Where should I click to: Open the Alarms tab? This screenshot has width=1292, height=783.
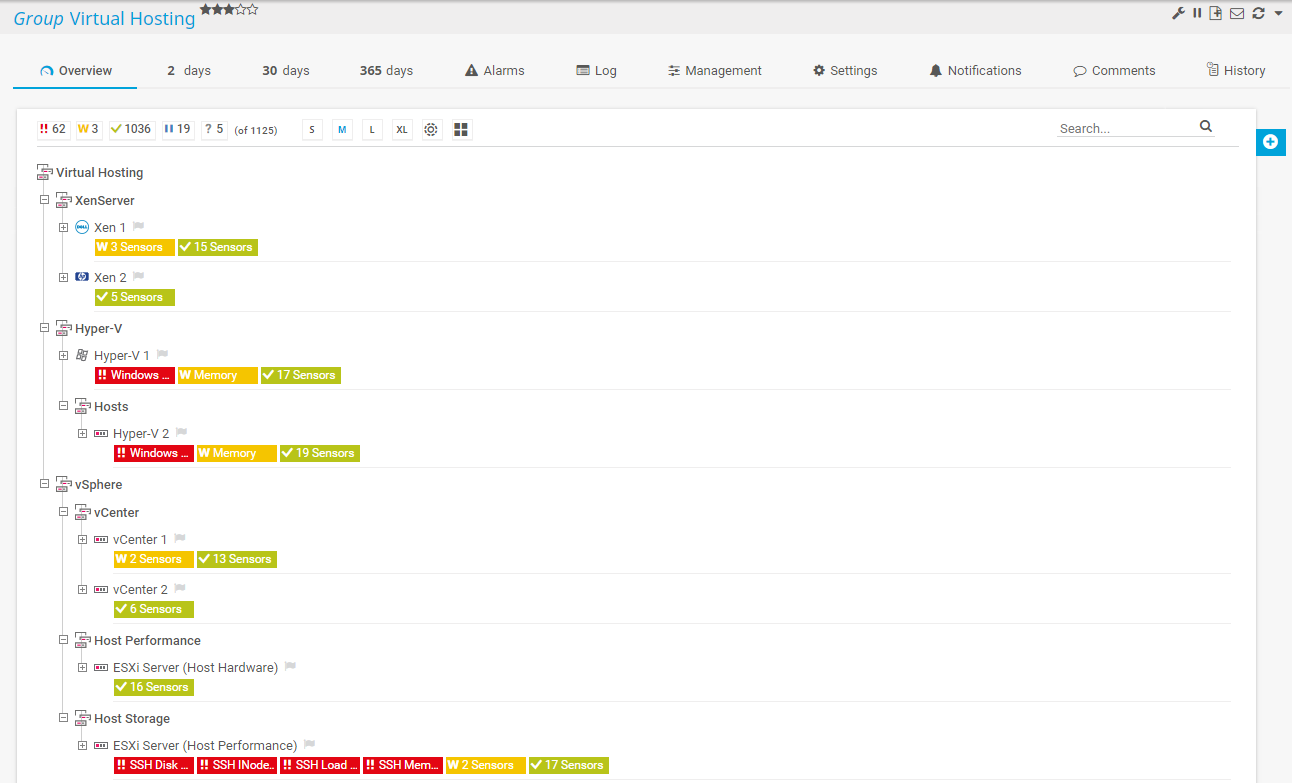coord(494,71)
